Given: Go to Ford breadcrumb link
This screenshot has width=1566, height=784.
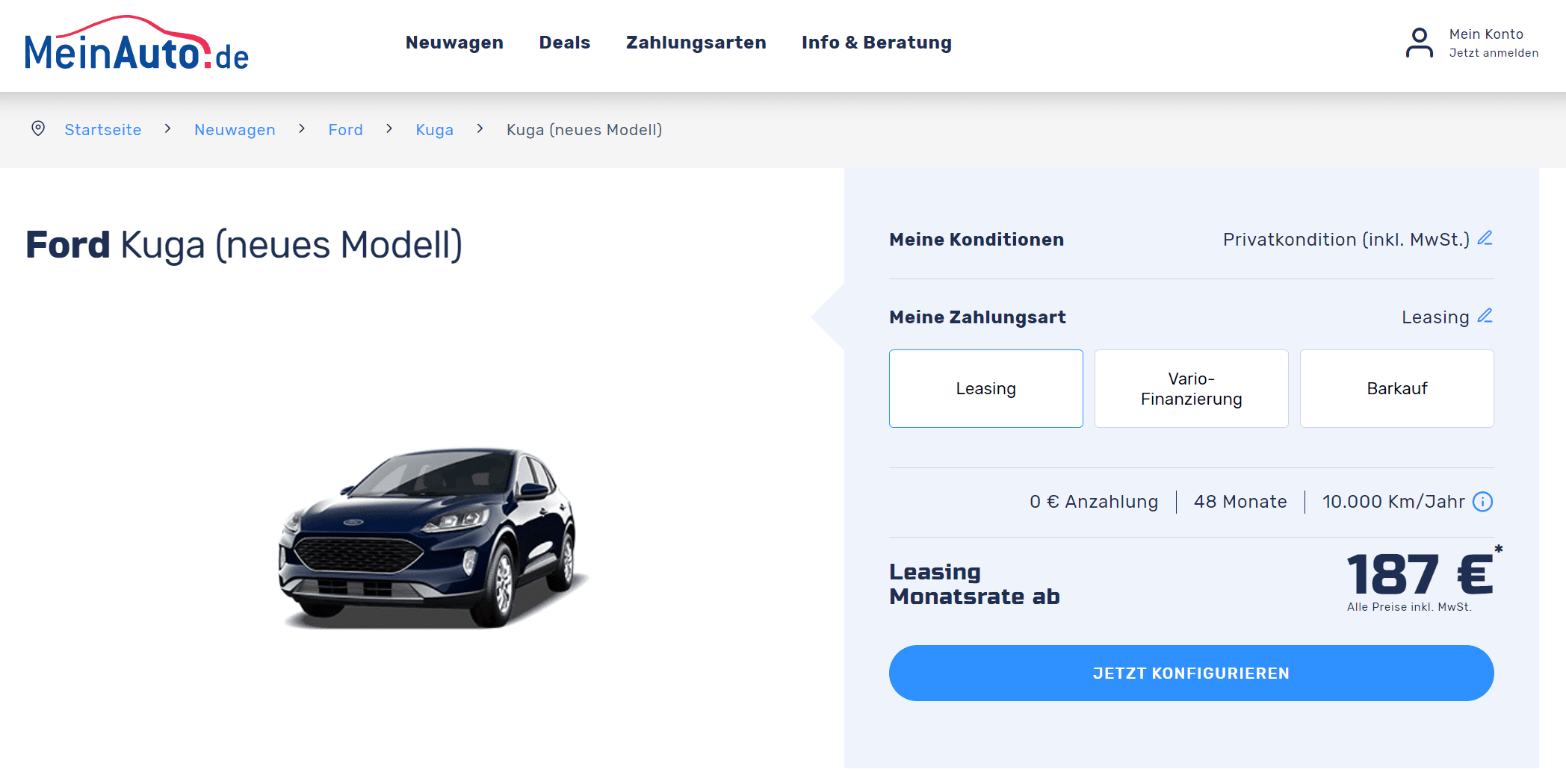Looking at the screenshot, I should 346,130.
